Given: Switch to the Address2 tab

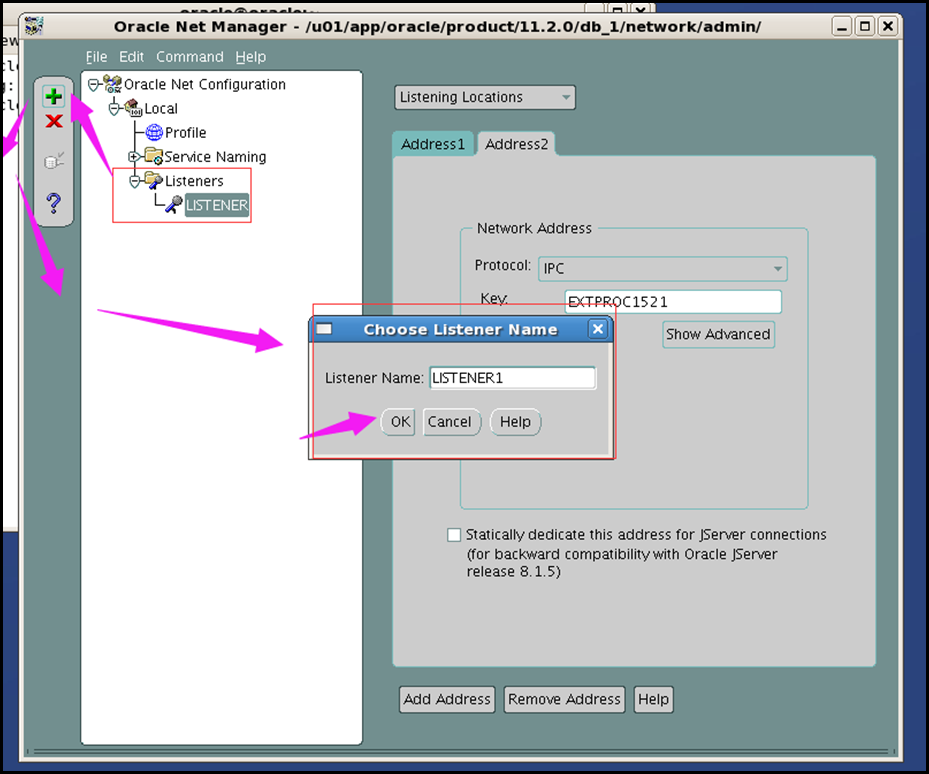Looking at the screenshot, I should coord(517,144).
